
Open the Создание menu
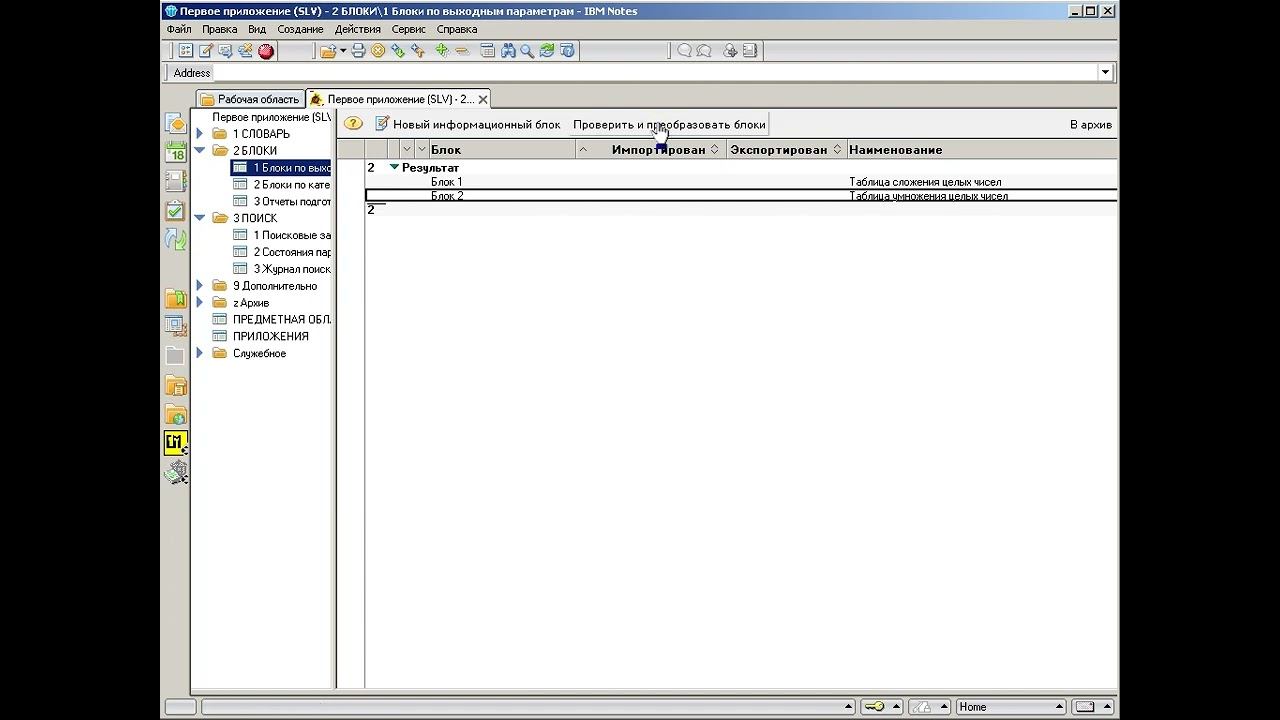[x=300, y=29]
